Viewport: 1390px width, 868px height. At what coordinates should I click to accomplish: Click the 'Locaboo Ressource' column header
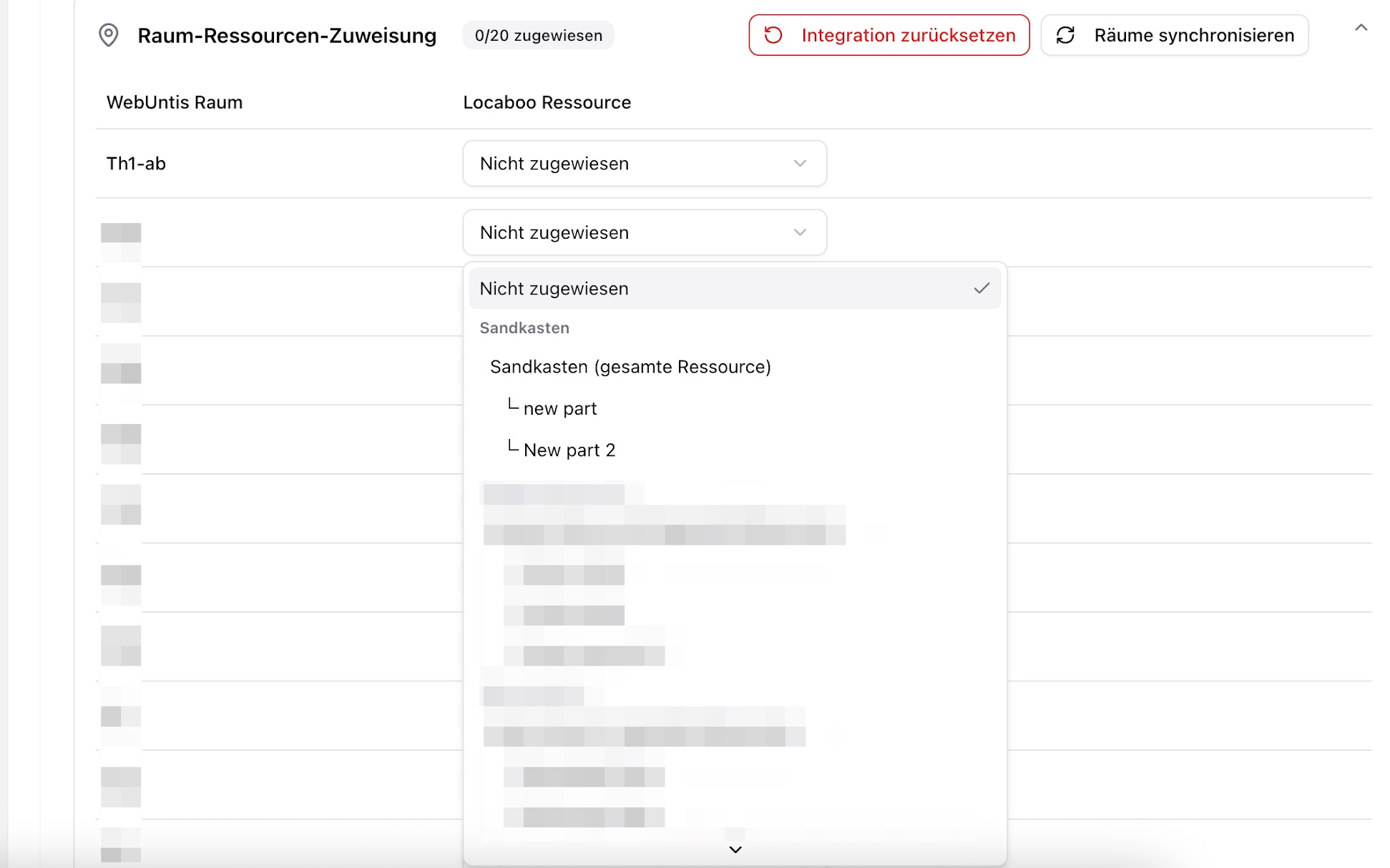(547, 102)
